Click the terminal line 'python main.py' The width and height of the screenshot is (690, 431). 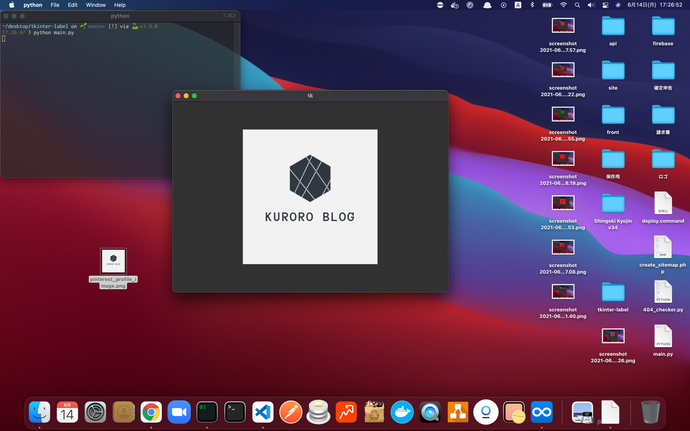coord(54,33)
